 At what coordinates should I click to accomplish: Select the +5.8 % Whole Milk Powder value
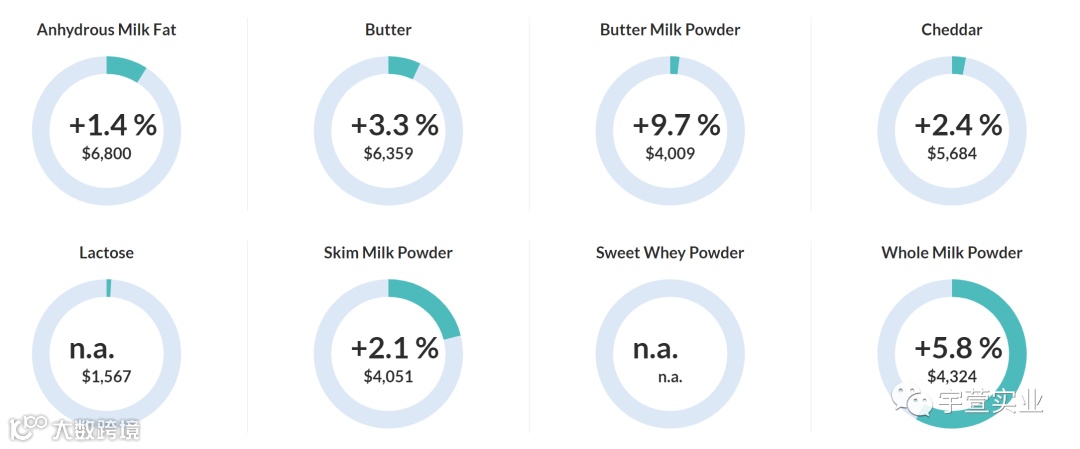[x=958, y=348]
